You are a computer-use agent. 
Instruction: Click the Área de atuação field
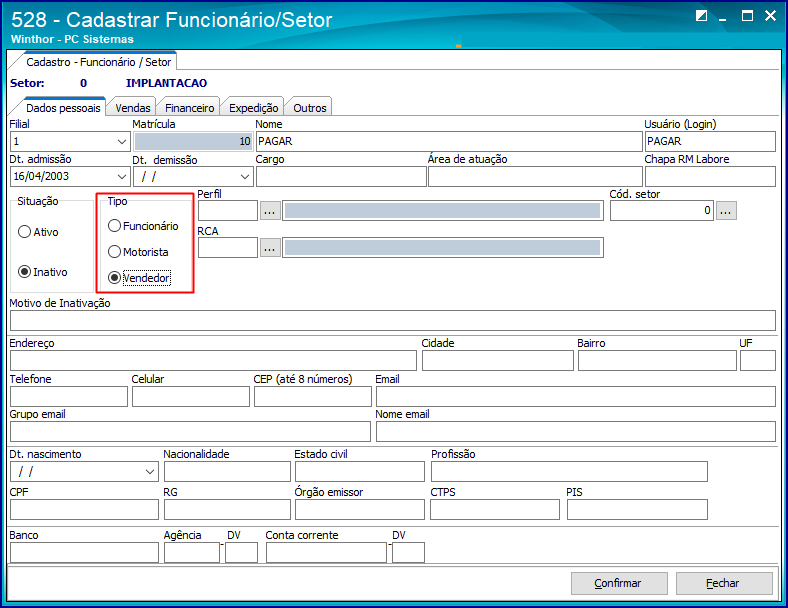point(535,177)
